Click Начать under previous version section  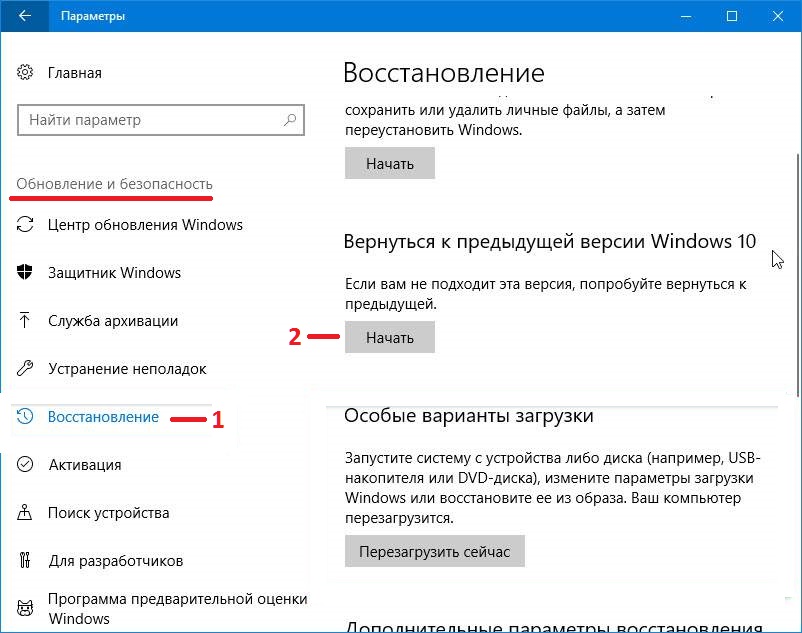390,337
